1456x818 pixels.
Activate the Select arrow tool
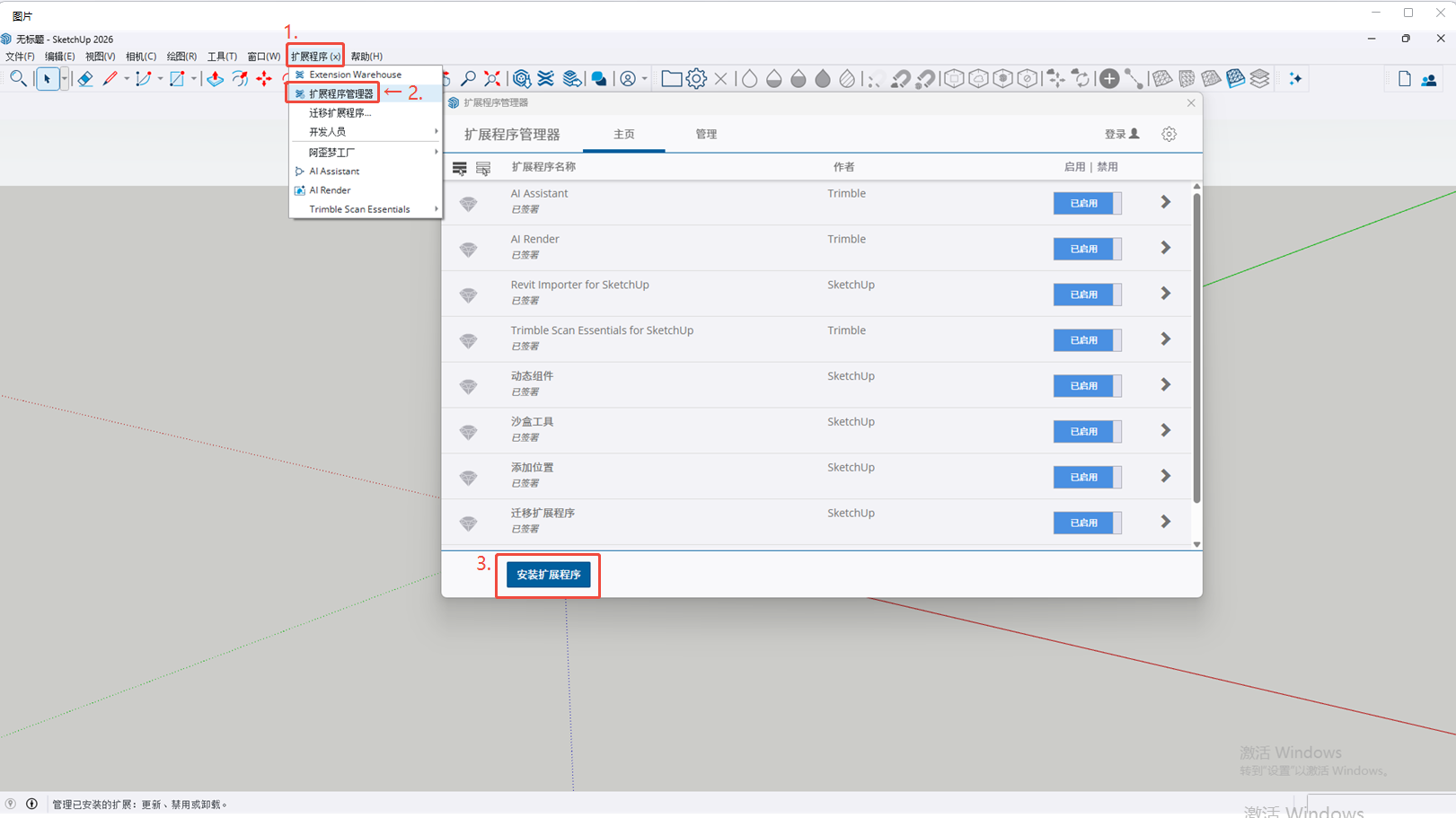[x=47, y=79]
